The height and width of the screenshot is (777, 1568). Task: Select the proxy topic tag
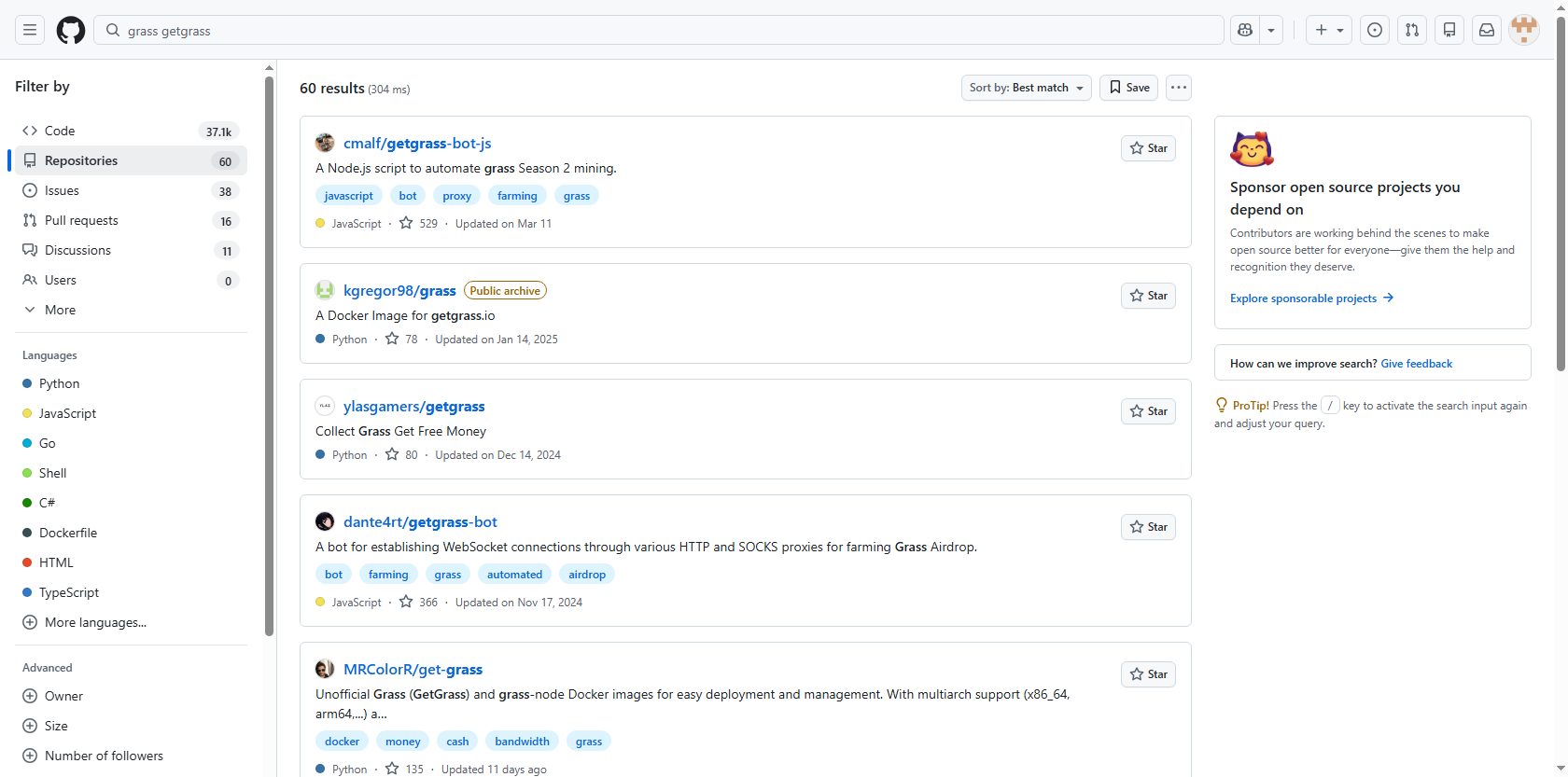click(x=456, y=196)
